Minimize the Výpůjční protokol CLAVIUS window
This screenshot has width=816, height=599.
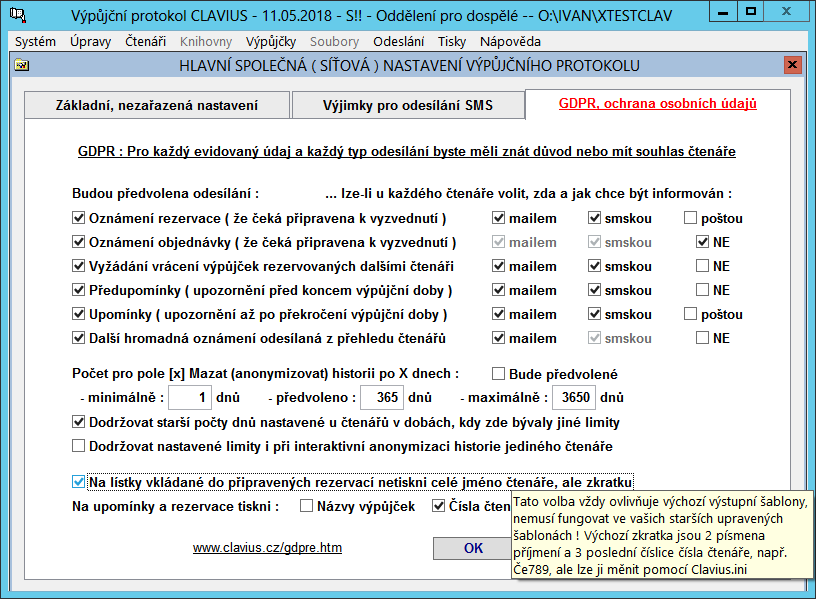723,13
